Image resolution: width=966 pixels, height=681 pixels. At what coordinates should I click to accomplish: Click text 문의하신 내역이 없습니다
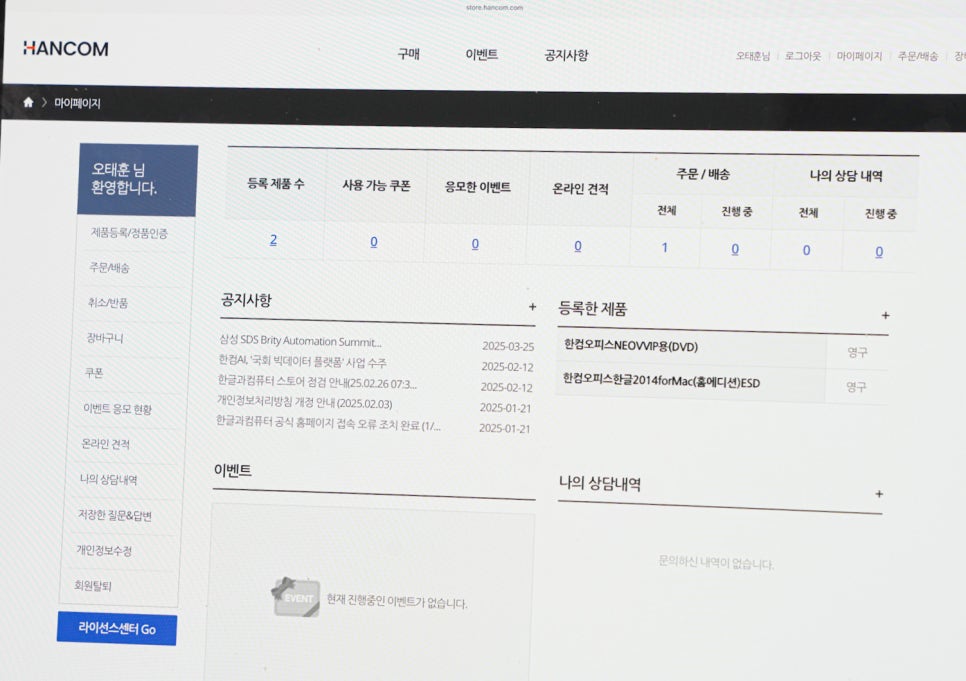click(x=716, y=562)
